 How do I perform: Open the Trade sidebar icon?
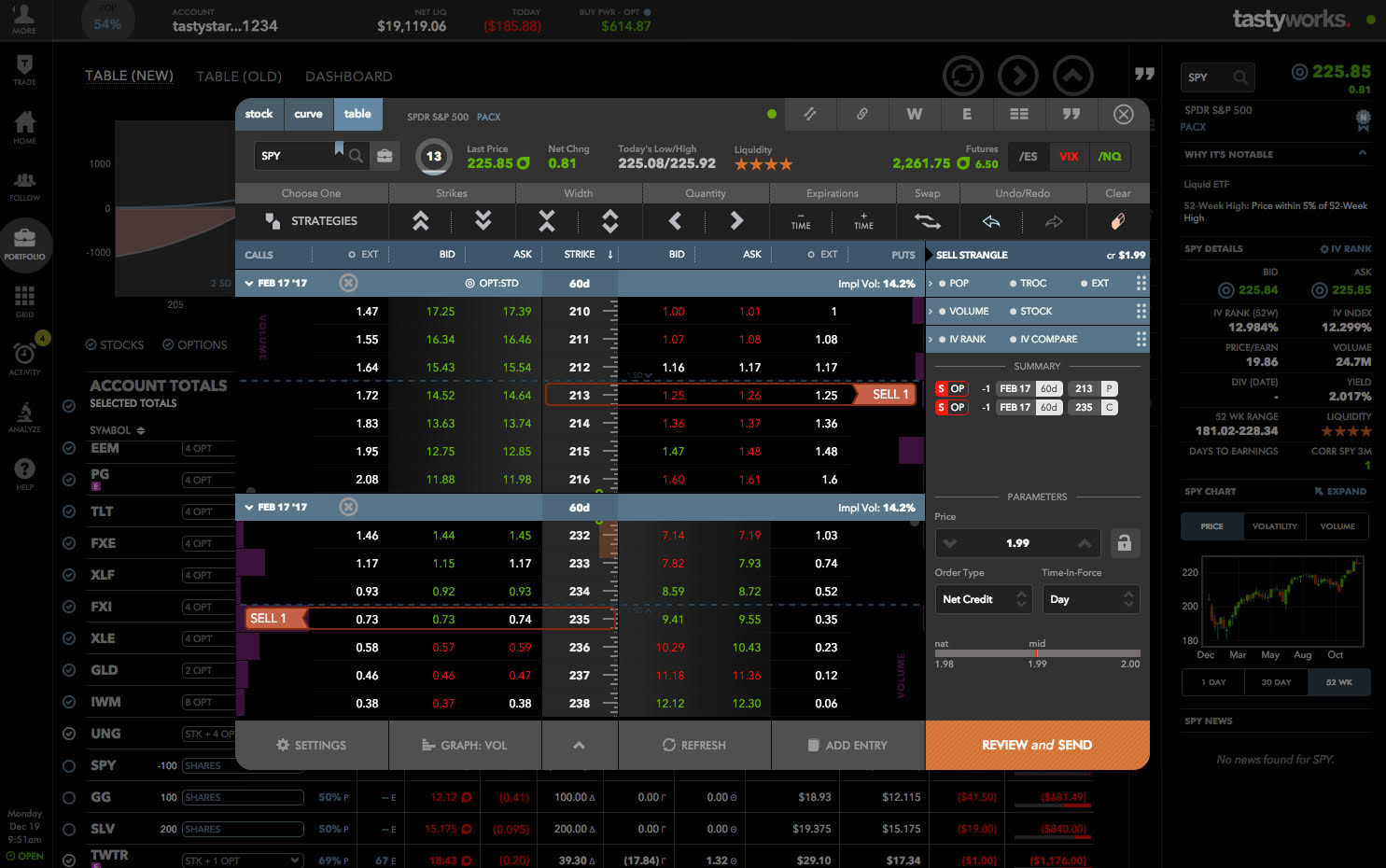[x=24, y=69]
